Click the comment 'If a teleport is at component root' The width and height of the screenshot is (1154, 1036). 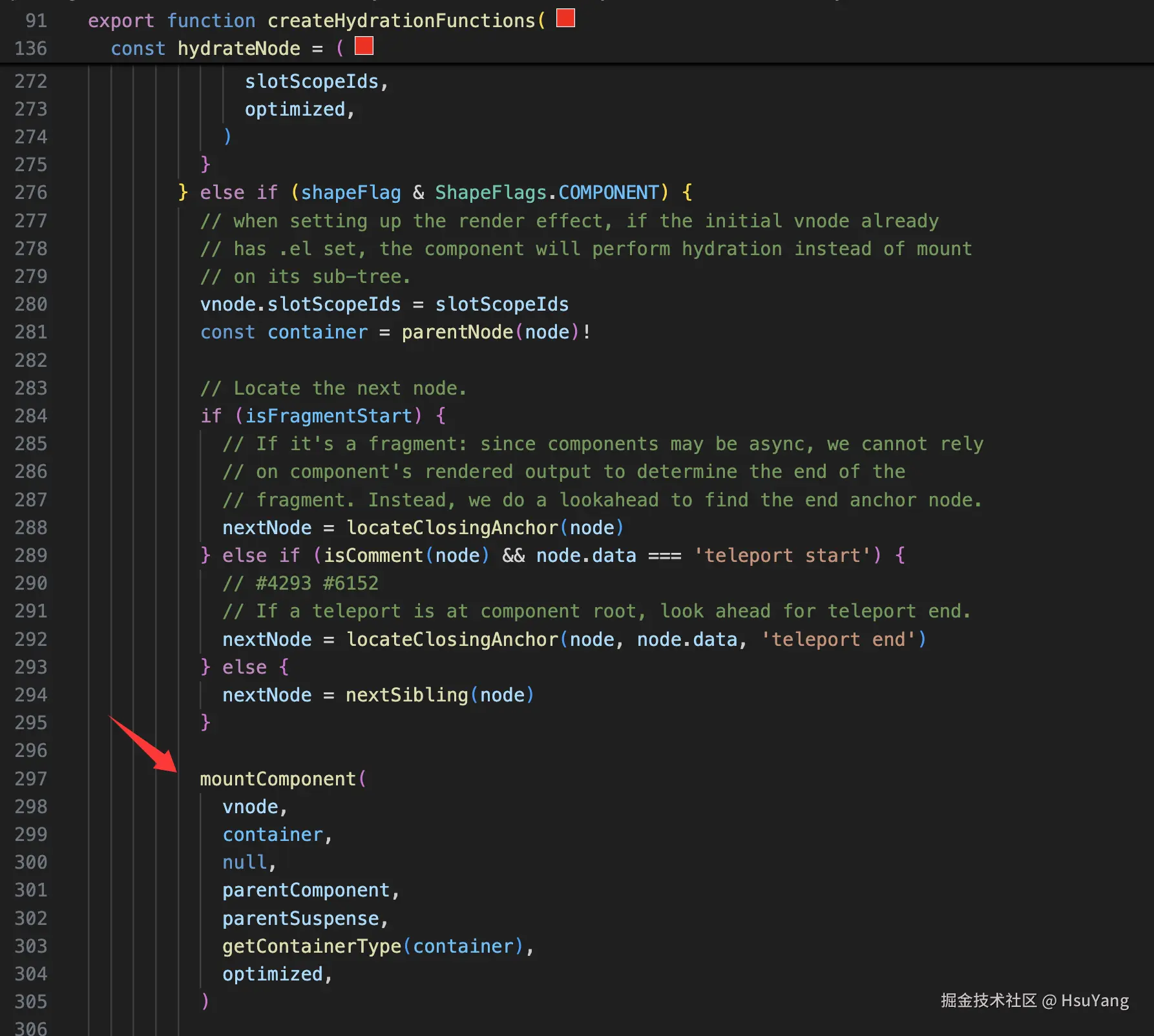597,611
